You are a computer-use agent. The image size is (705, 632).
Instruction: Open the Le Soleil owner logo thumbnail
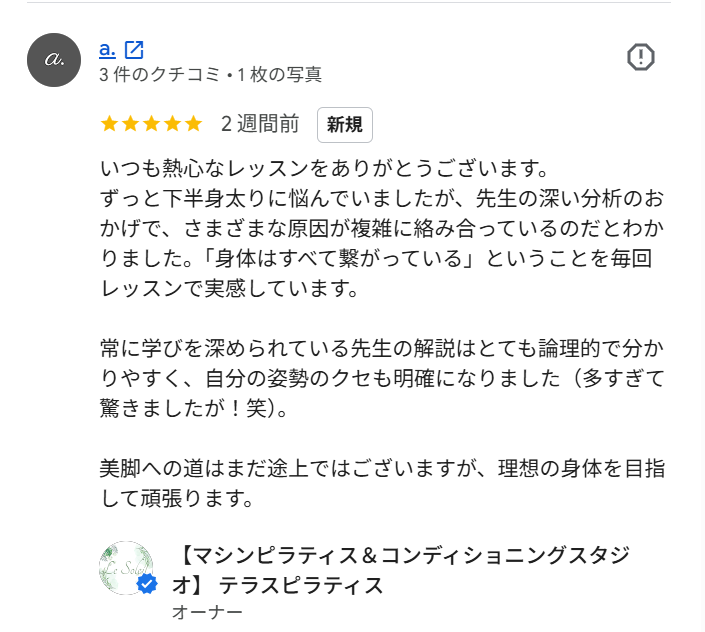pos(126,568)
